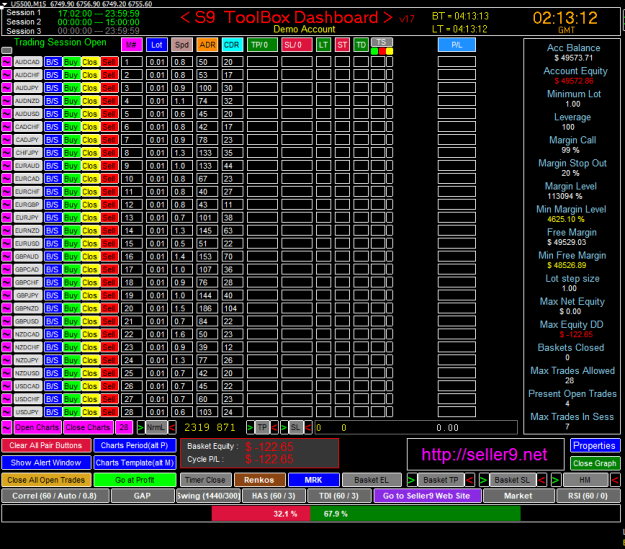
Task: Click the Close Graph button
Action: click(x=594, y=463)
